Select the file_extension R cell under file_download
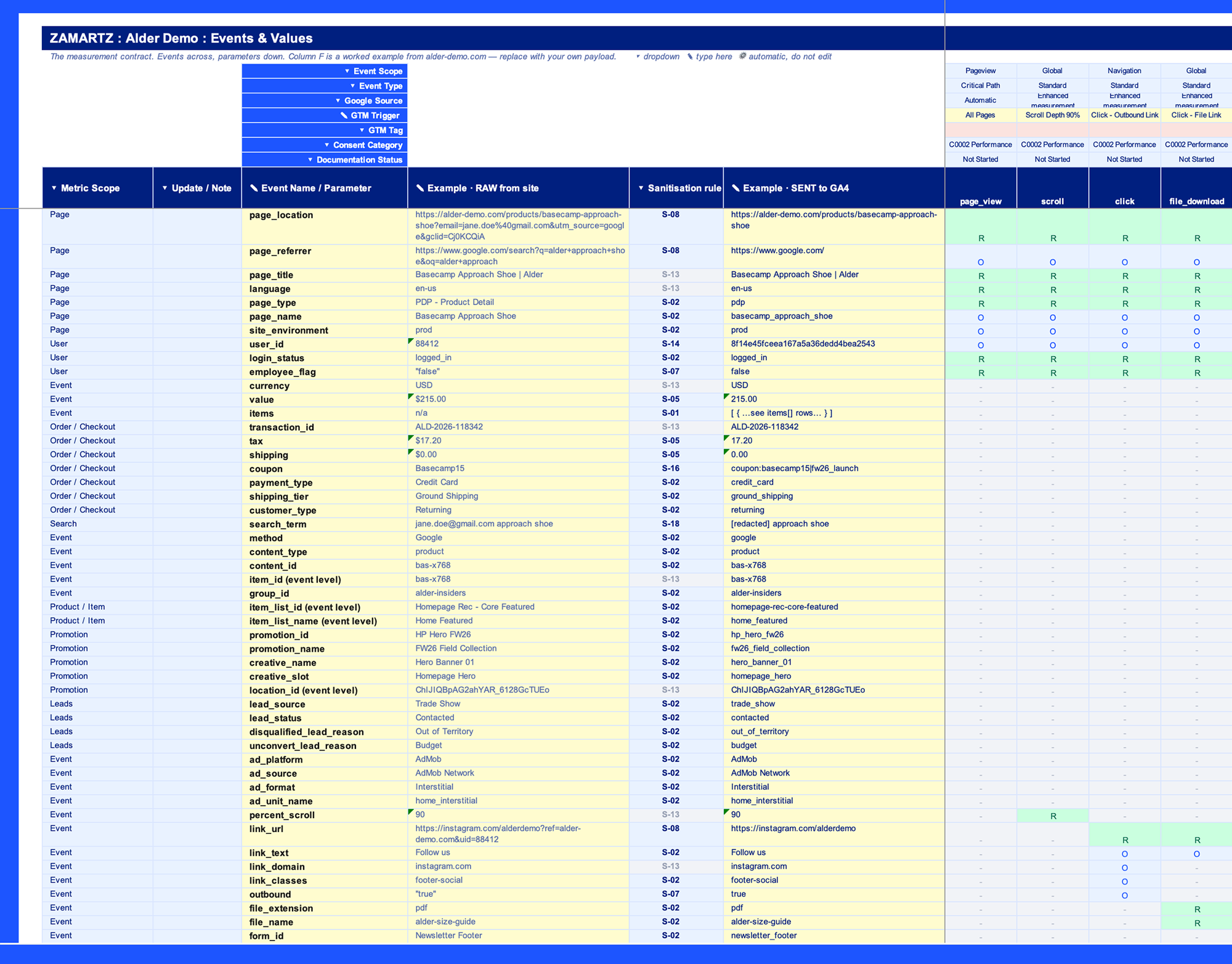The height and width of the screenshot is (964, 1232). pyautogui.click(x=1197, y=909)
